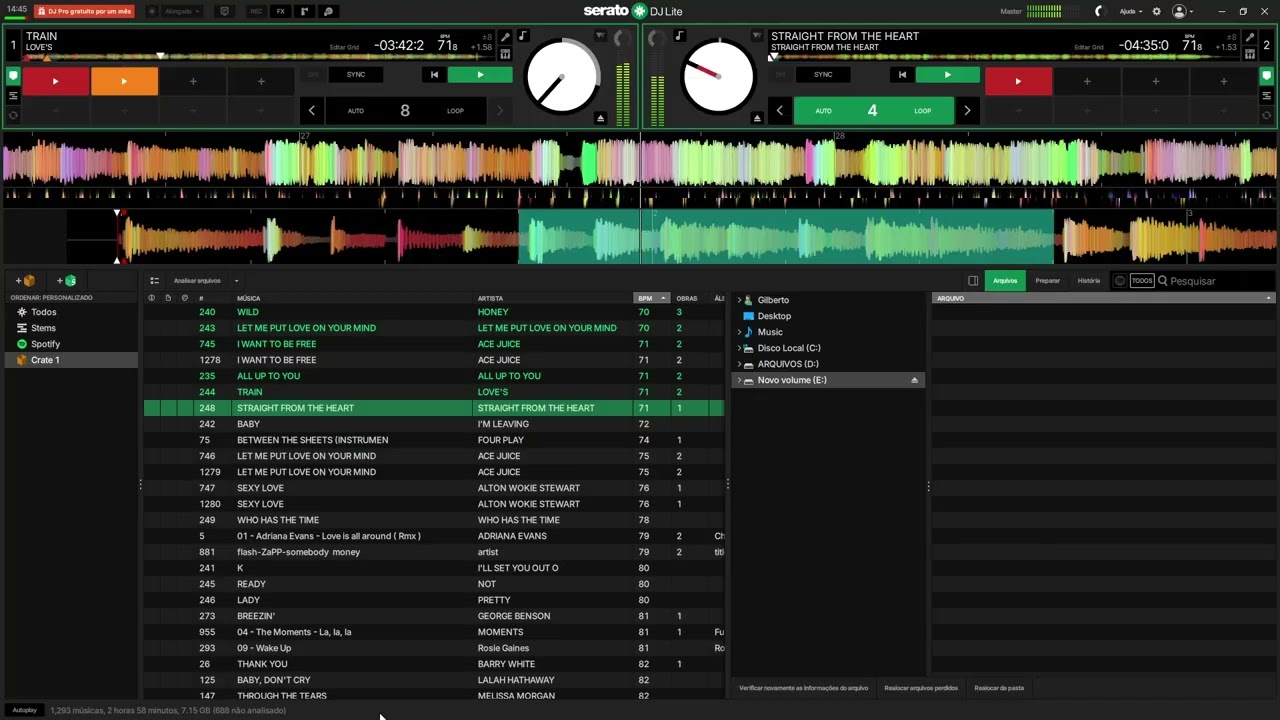Image resolution: width=1280 pixels, height=720 pixels.
Task: Expand the Music folder
Action: 739,332
